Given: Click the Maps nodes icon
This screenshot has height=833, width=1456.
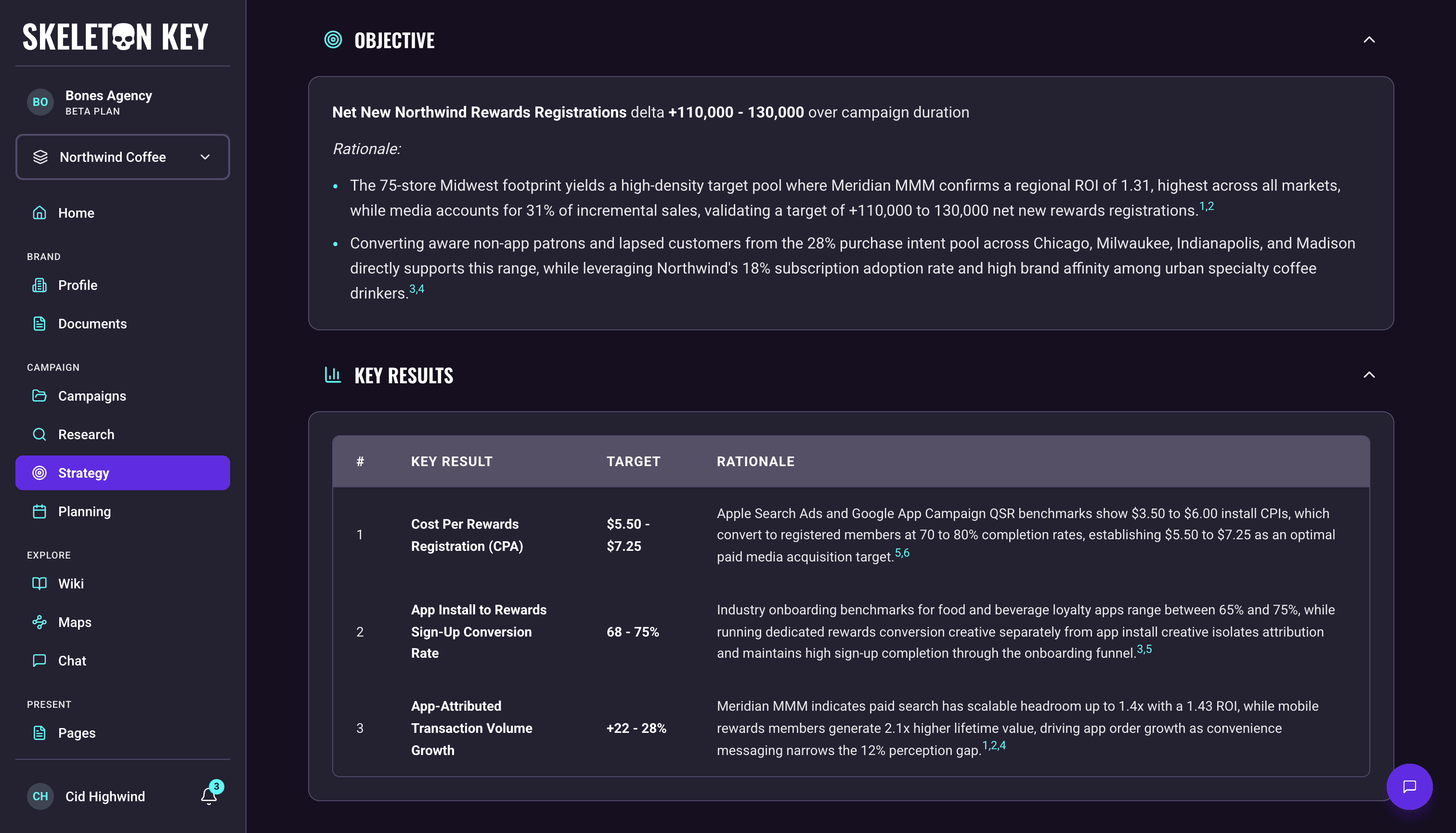Looking at the screenshot, I should point(39,622).
